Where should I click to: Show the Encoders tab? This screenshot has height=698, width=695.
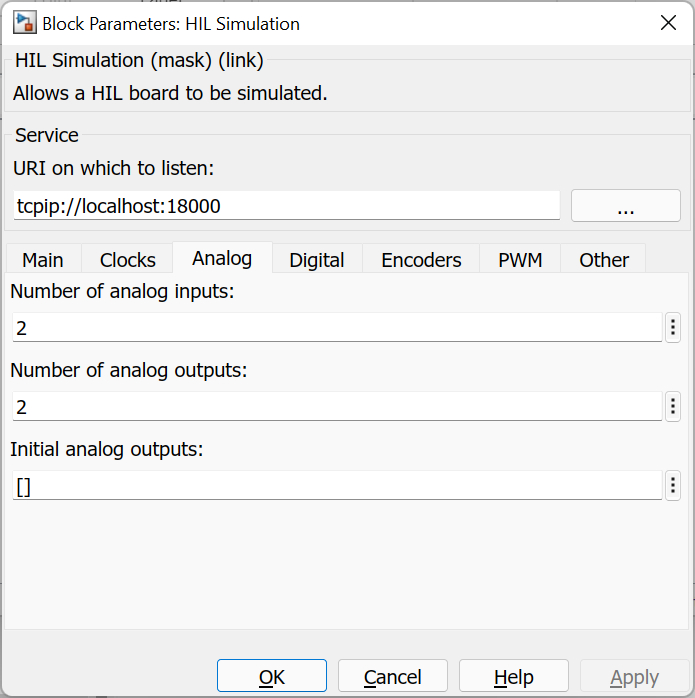421,260
